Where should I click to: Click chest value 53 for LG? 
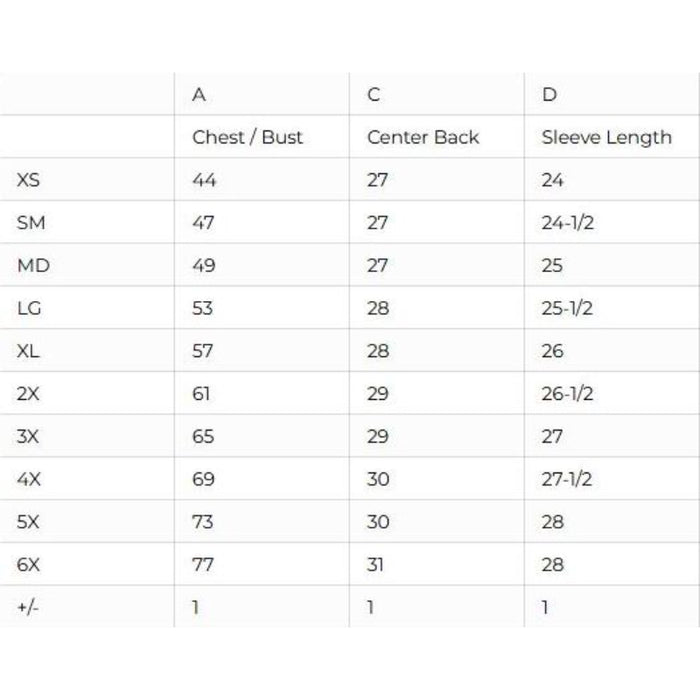[x=203, y=308]
